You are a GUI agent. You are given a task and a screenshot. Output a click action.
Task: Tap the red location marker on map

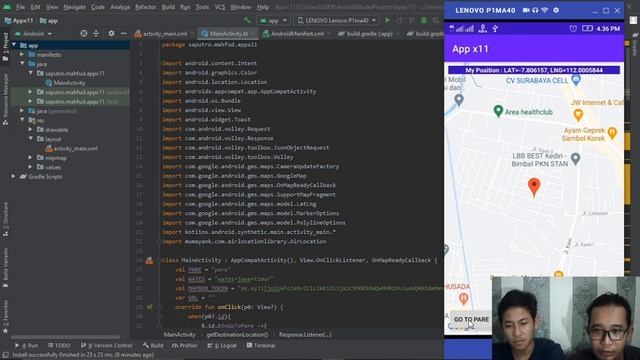click(x=534, y=187)
